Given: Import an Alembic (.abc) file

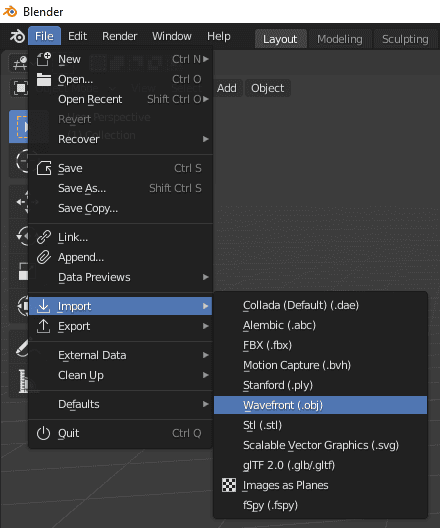Looking at the screenshot, I should [x=320, y=325].
